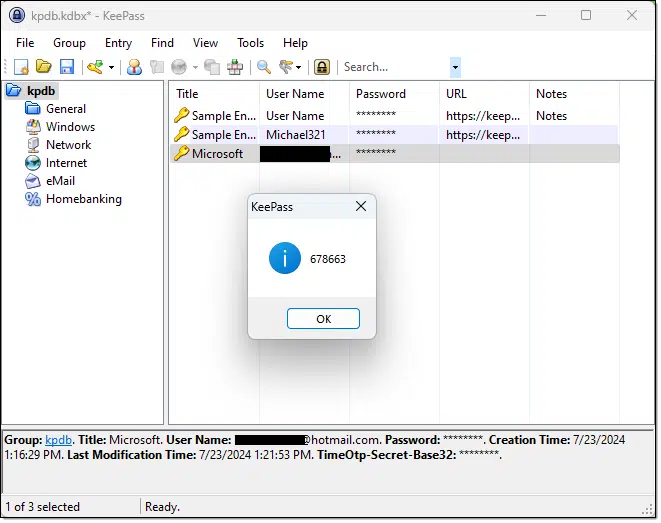This screenshot has height=523, width=661.
Task: Select the Network group
Action: click(68, 145)
